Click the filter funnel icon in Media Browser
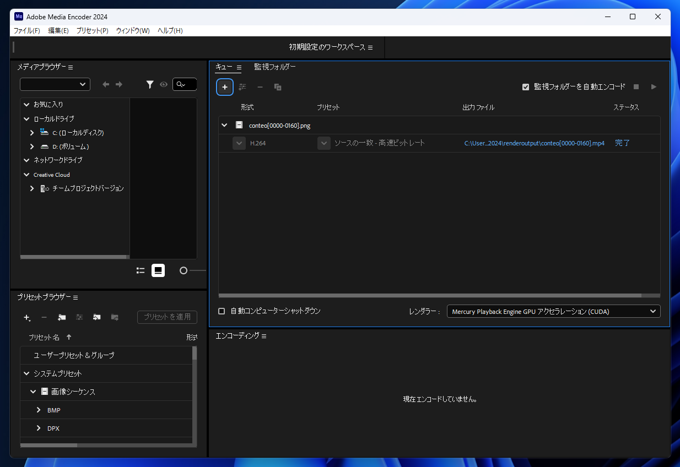This screenshot has height=467, width=680. (x=150, y=85)
